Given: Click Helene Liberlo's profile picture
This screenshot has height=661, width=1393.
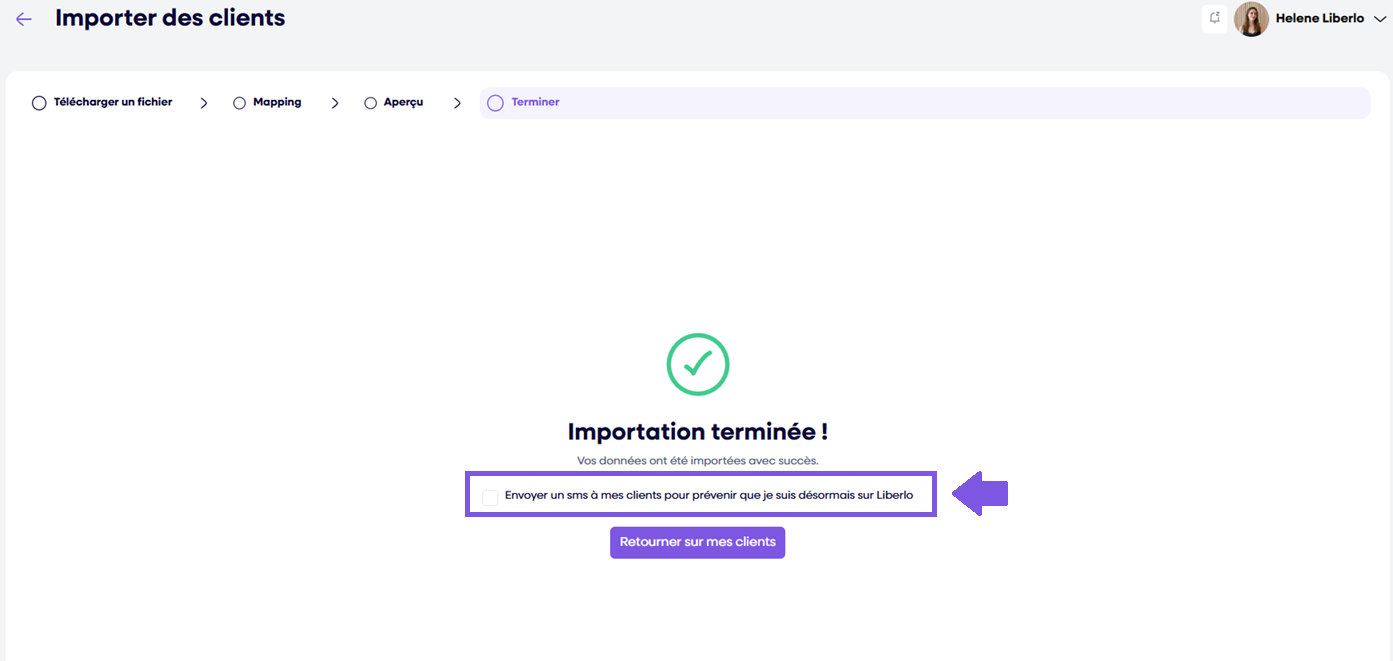Looking at the screenshot, I should (x=1250, y=18).
